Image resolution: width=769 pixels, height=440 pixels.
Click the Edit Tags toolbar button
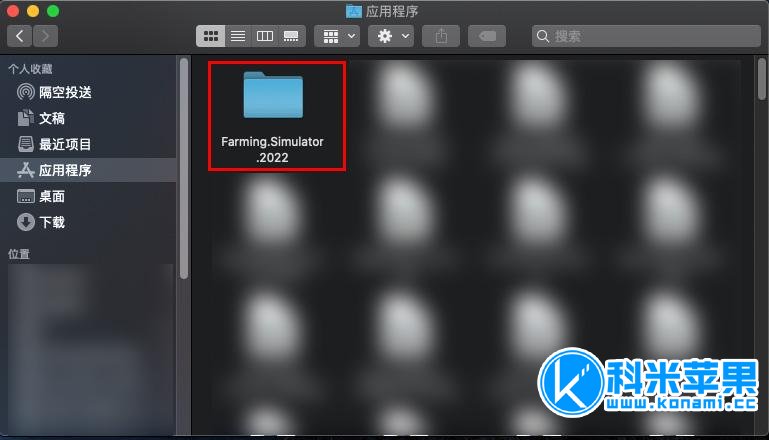pyautogui.click(x=487, y=36)
